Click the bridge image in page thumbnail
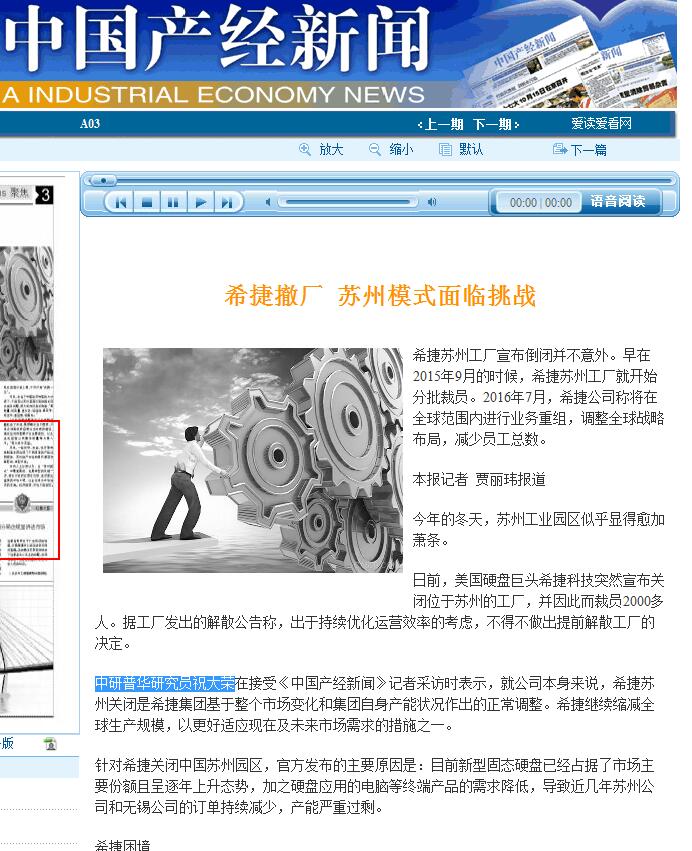The width and height of the screenshot is (692, 851). click(x=27, y=650)
